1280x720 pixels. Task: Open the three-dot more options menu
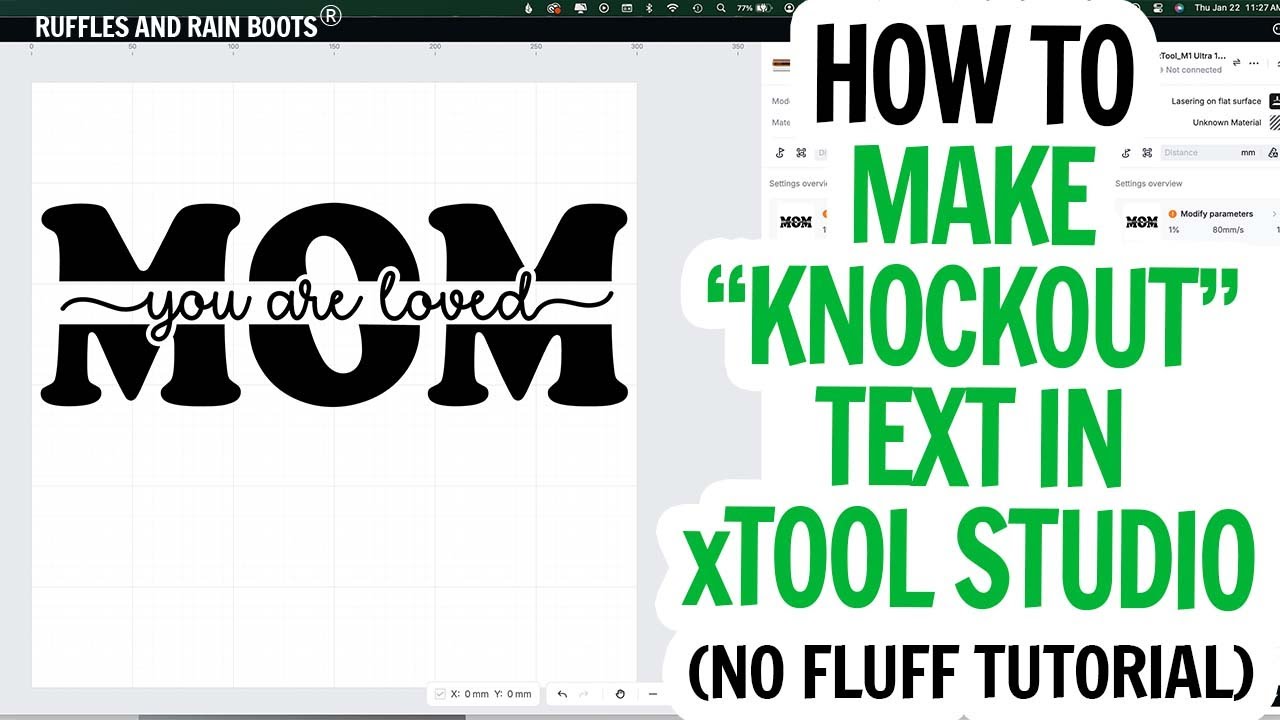[x=1254, y=62]
